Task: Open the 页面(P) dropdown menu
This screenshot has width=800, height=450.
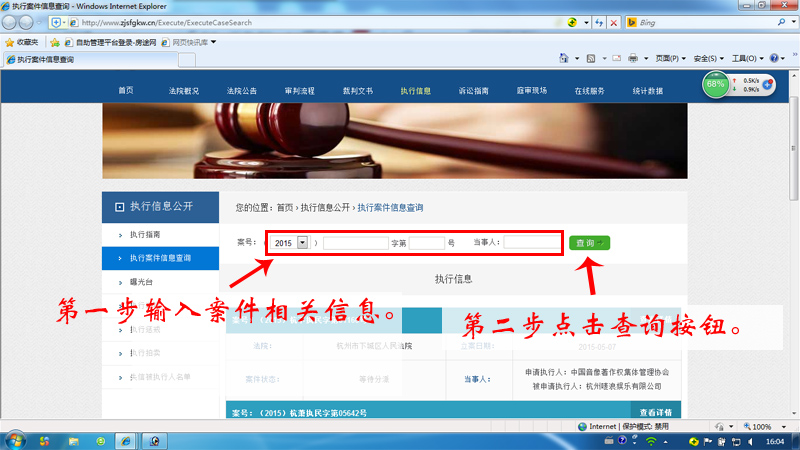Action: [670, 59]
